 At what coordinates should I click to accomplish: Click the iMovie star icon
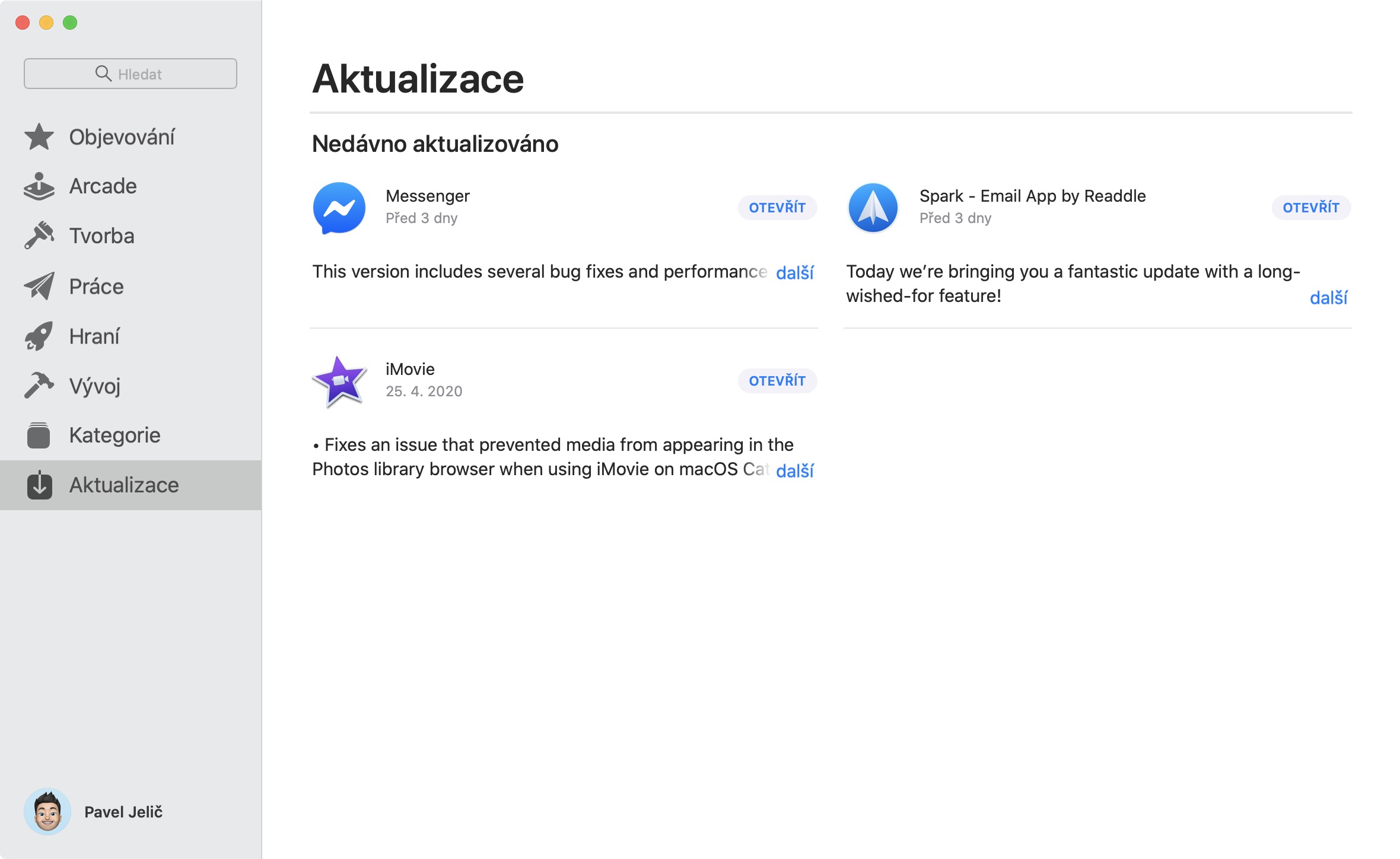pyautogui.click(x=339, y=381)
